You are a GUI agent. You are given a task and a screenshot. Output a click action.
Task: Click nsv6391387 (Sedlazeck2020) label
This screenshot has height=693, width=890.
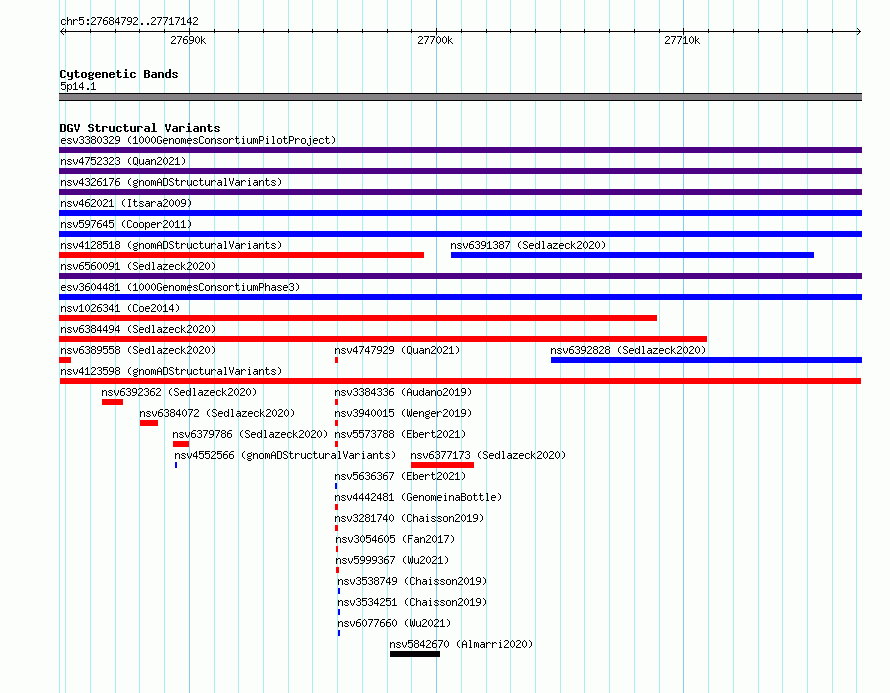pyautogui.click(x=528, y=245)
